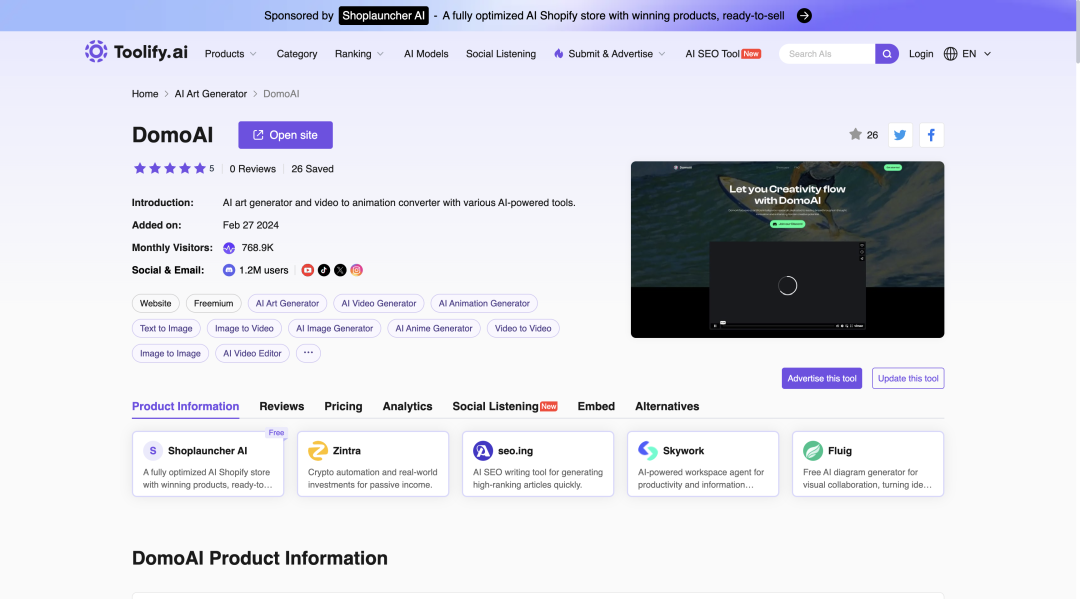Go to Home breadcrumb
The width and height of the screenshot is (1080, 599).
(145, 94)
